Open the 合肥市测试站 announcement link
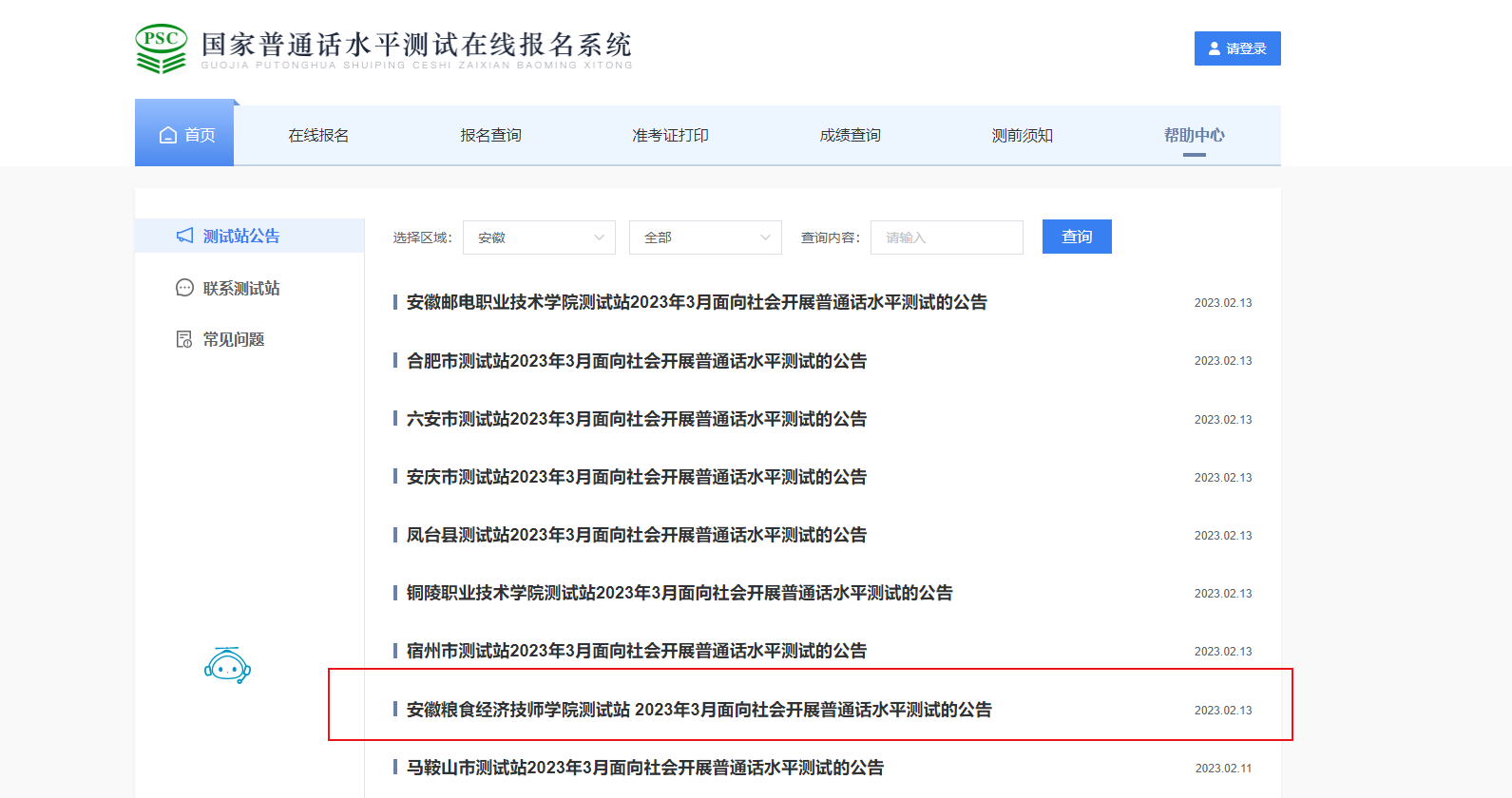Viewport: 1512px width, 798px height. coord(636,361)
